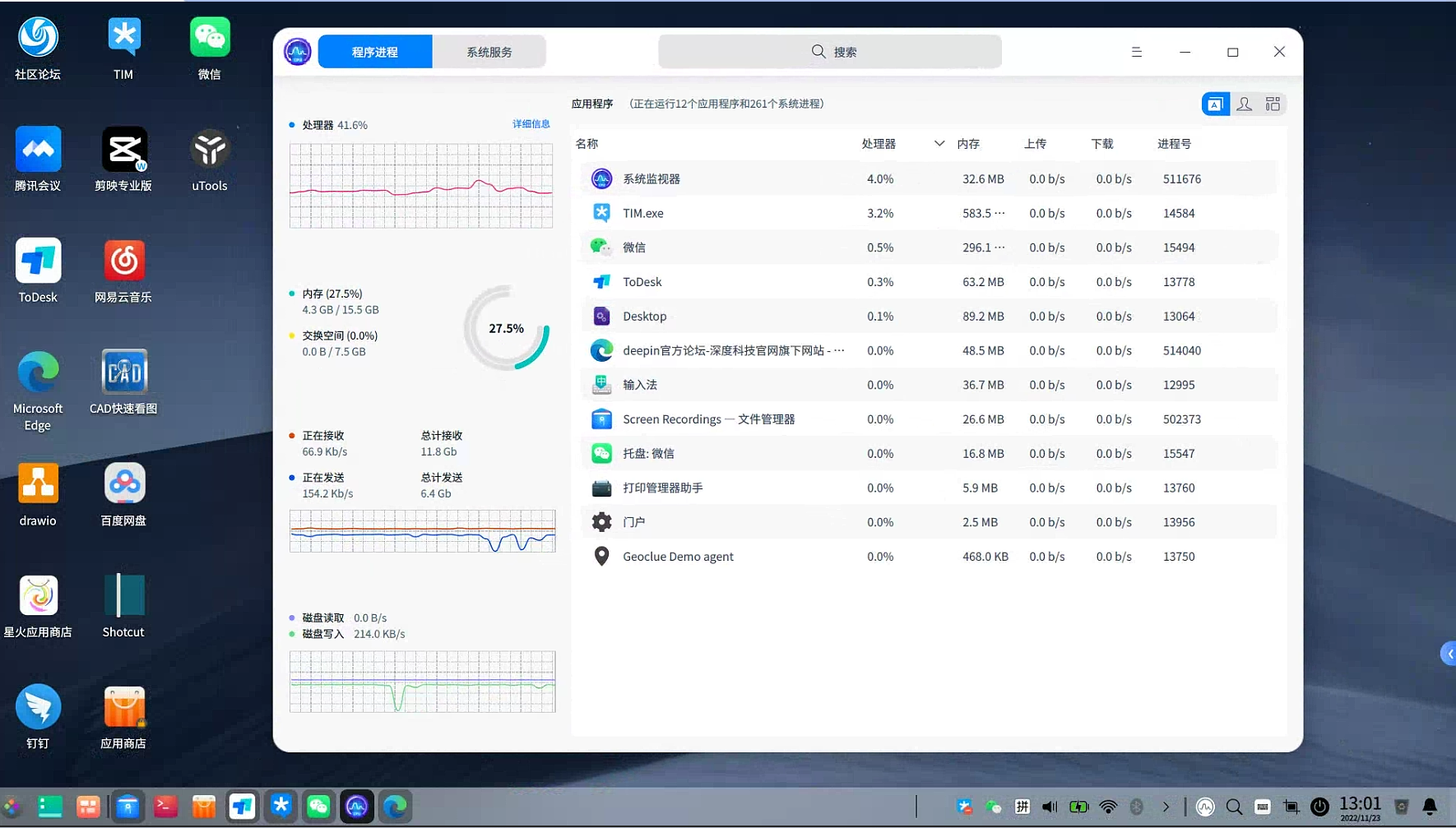1456x828 pixels.
Task: Show my processes user filter icon
Action: coord(1245,104)
